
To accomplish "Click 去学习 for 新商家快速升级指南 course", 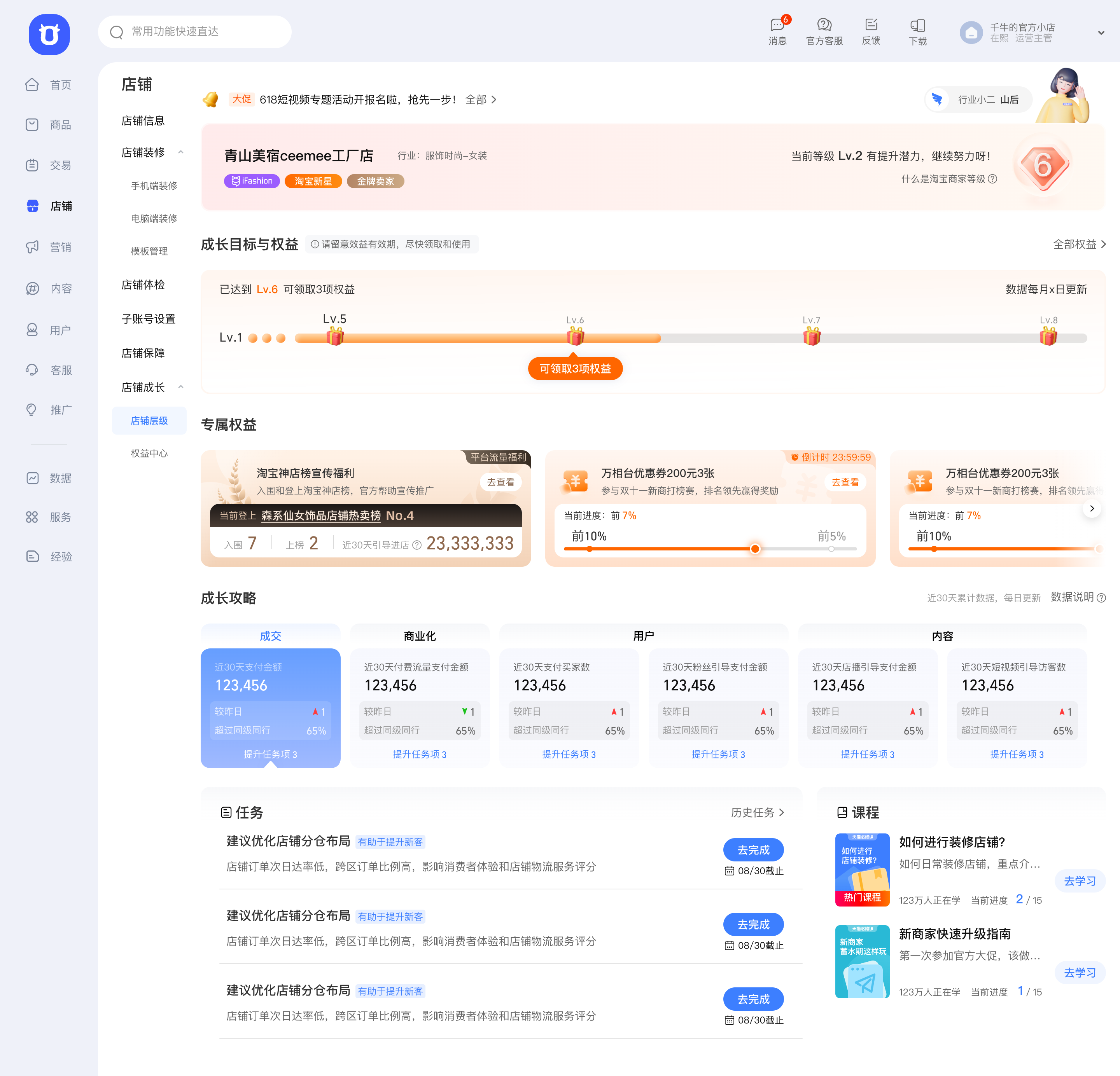I will click(1080, 973).
